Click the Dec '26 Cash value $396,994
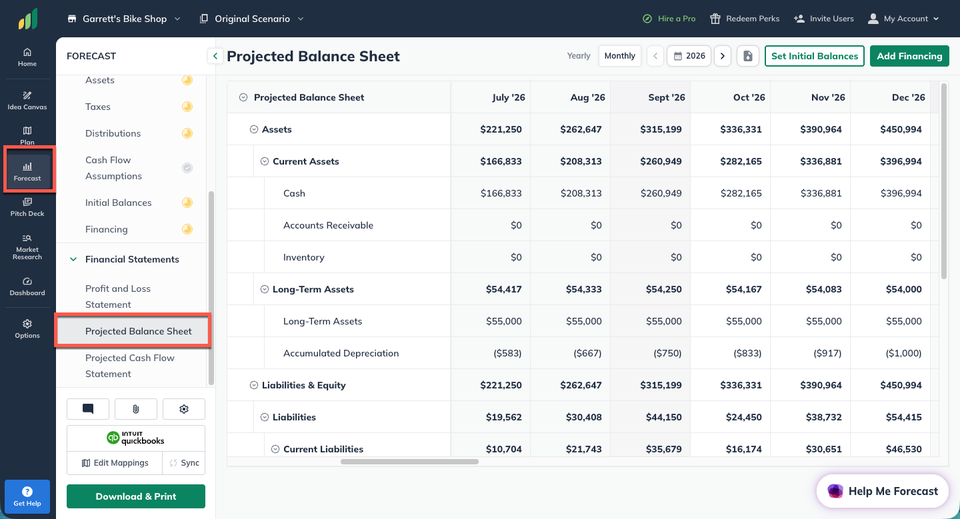This screenshot has width=960, height=519. [x=901, y=193]
